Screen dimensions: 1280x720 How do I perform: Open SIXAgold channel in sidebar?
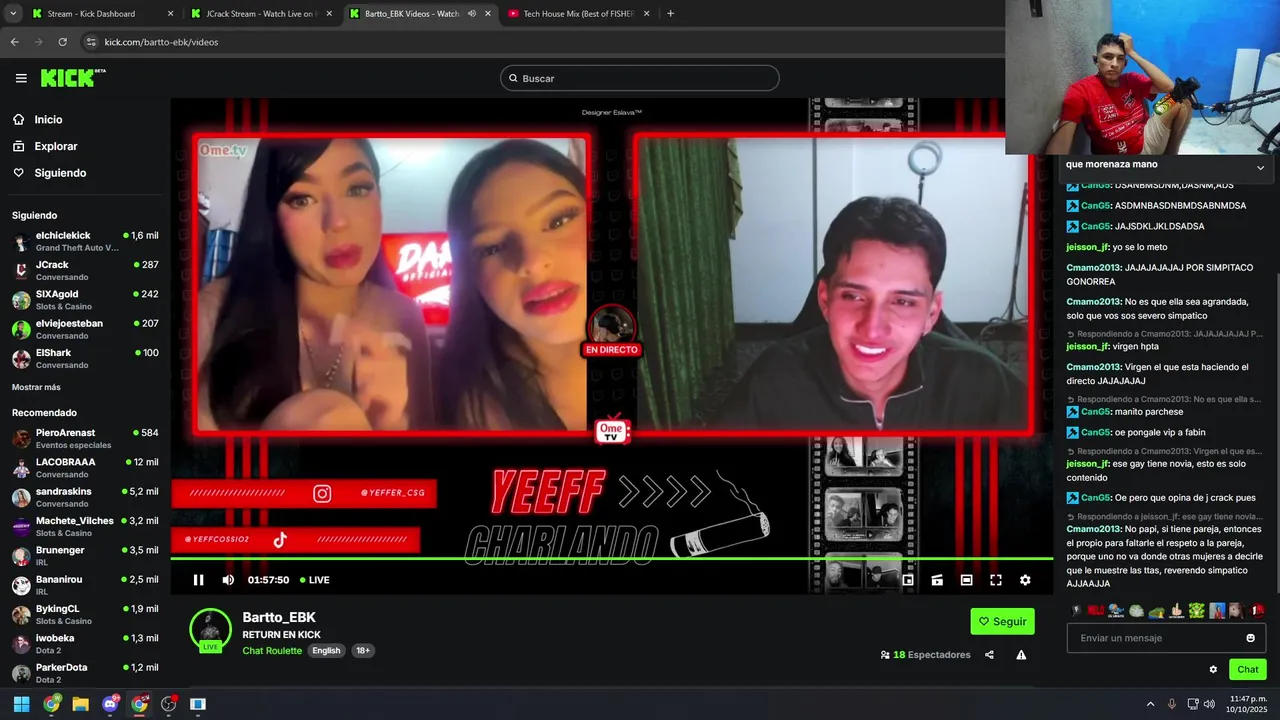tap(85, 300)
